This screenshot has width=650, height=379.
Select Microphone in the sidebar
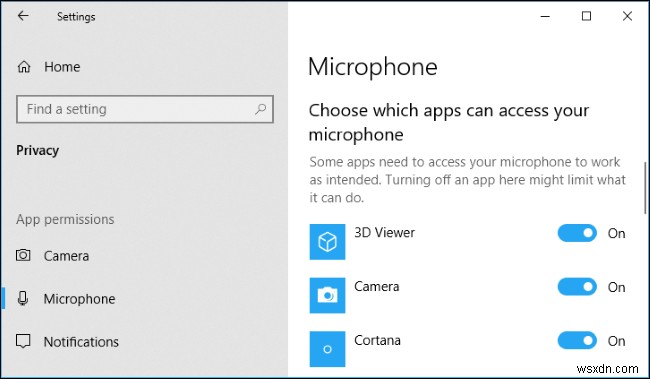[80, 299]
